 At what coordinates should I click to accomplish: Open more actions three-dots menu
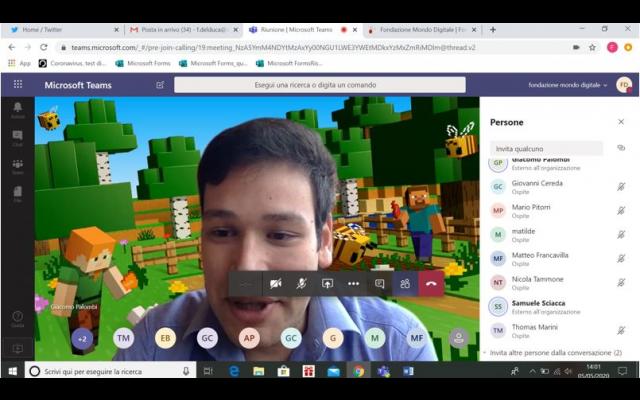[353, 283]
